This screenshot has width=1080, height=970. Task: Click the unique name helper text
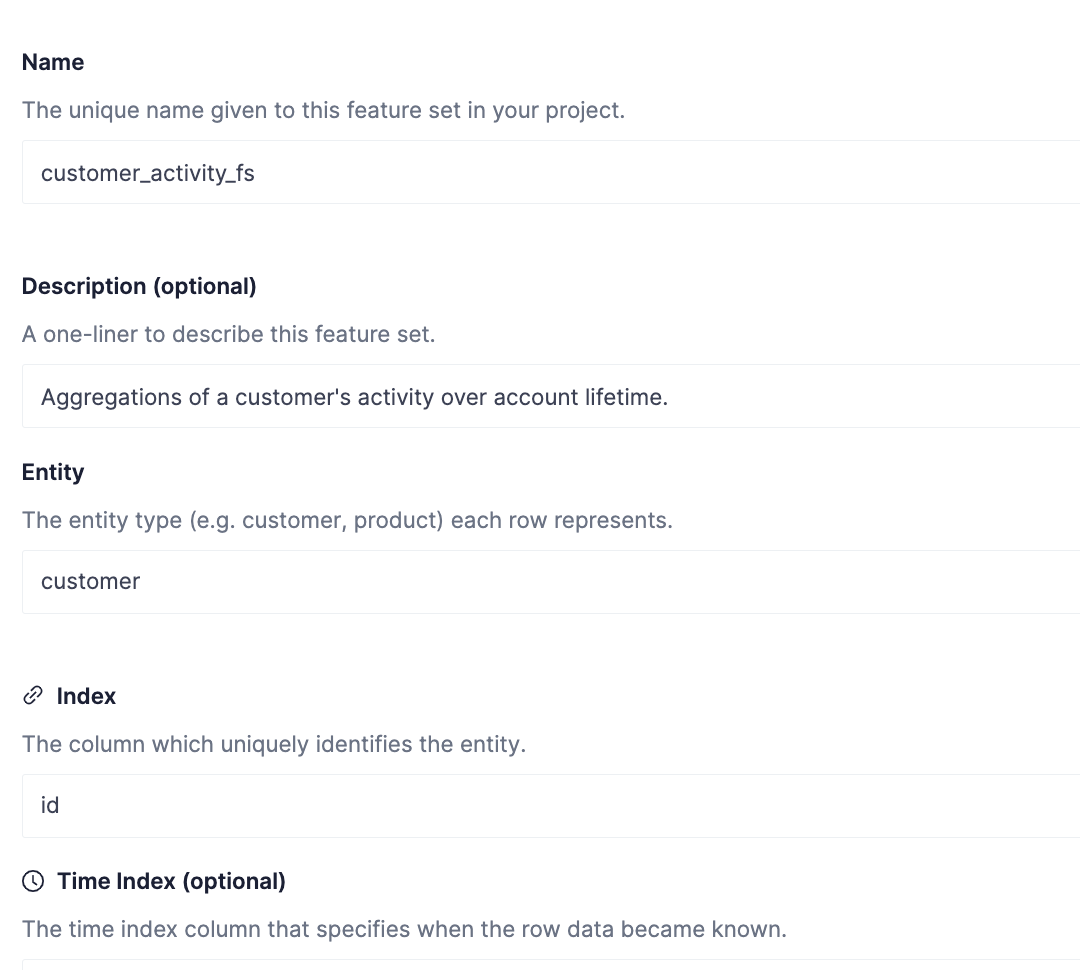pyautogui.click(x=324, y=110)
